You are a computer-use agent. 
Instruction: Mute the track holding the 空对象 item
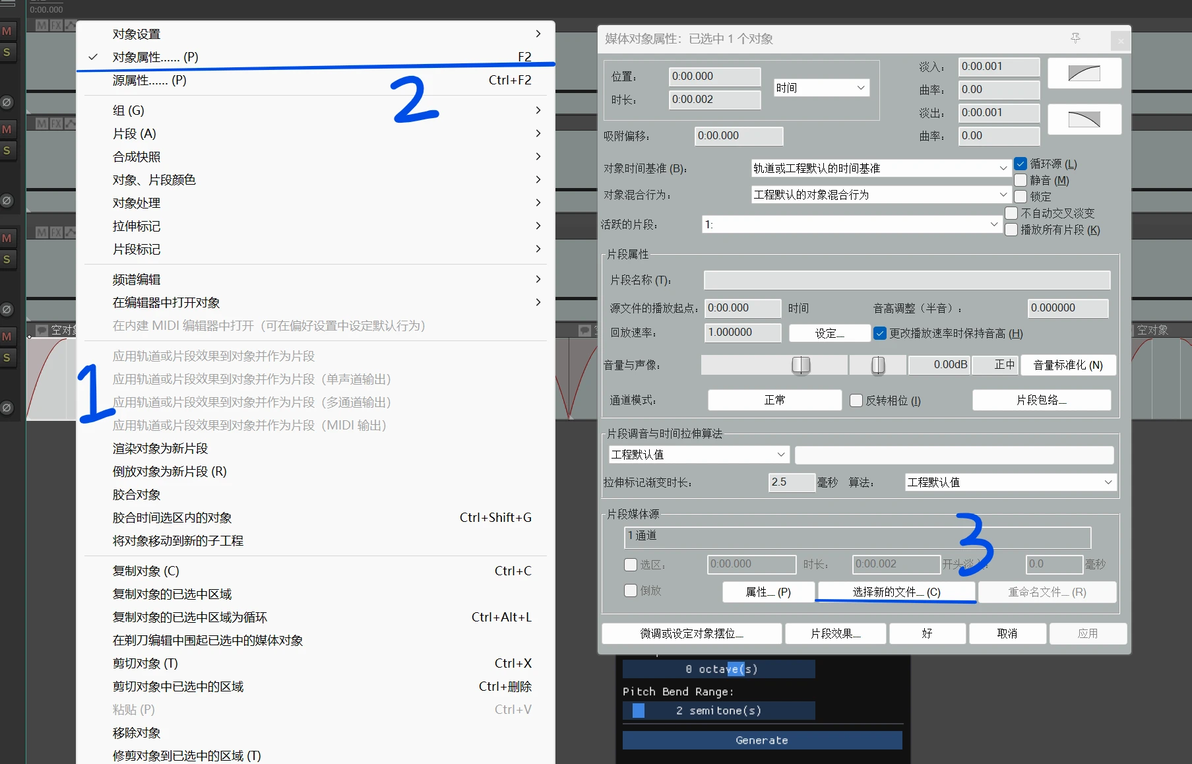pyautogui.click(x=7, y=336)
